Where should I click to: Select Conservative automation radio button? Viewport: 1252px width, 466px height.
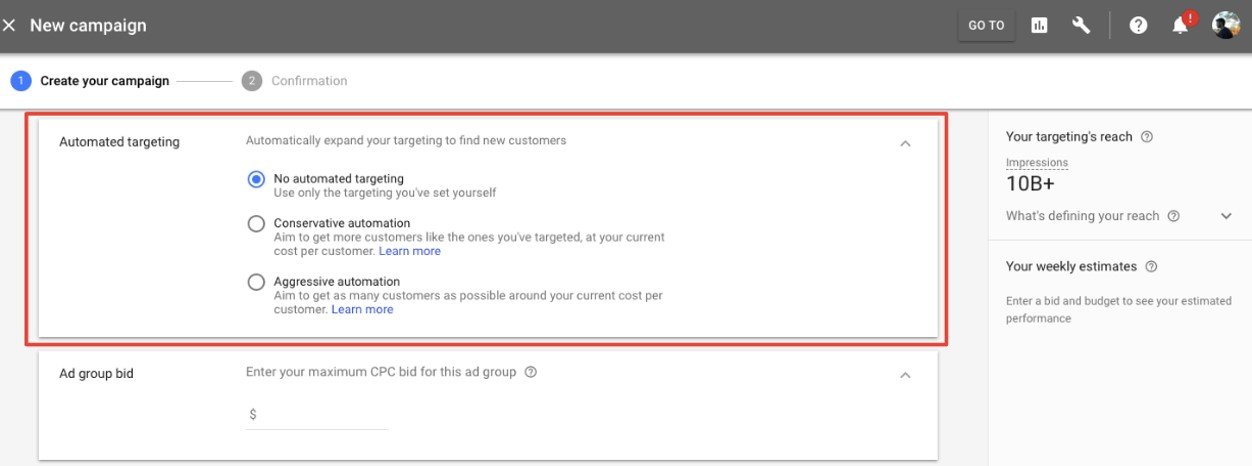click(256, 224)
